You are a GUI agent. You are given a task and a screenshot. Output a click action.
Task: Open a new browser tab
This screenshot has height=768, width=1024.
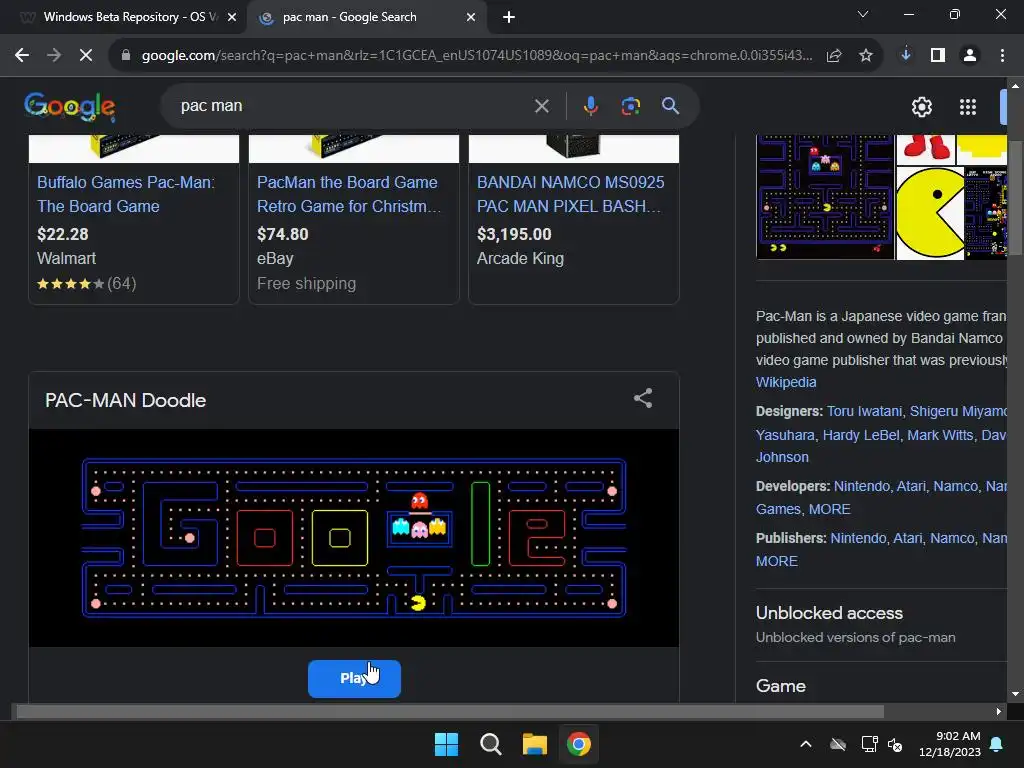click(x=509, y=18)
